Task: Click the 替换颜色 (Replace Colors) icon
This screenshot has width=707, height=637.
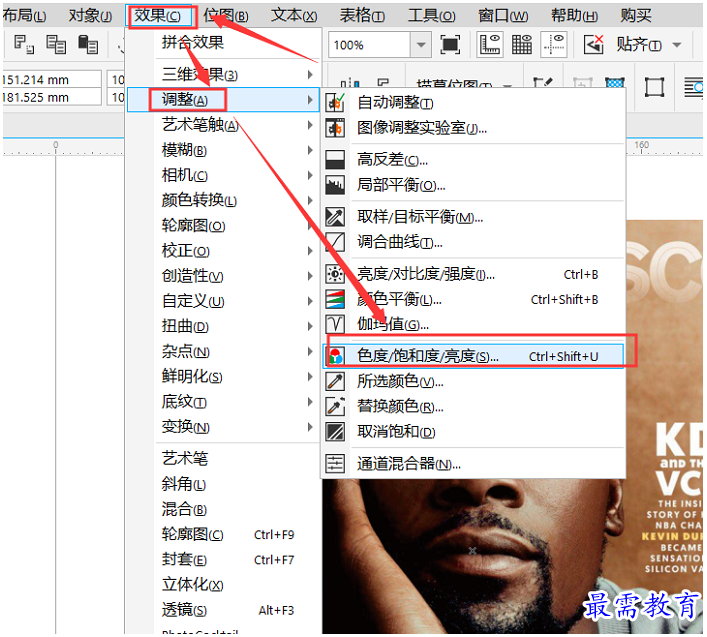Action: (x=335, y=407)
